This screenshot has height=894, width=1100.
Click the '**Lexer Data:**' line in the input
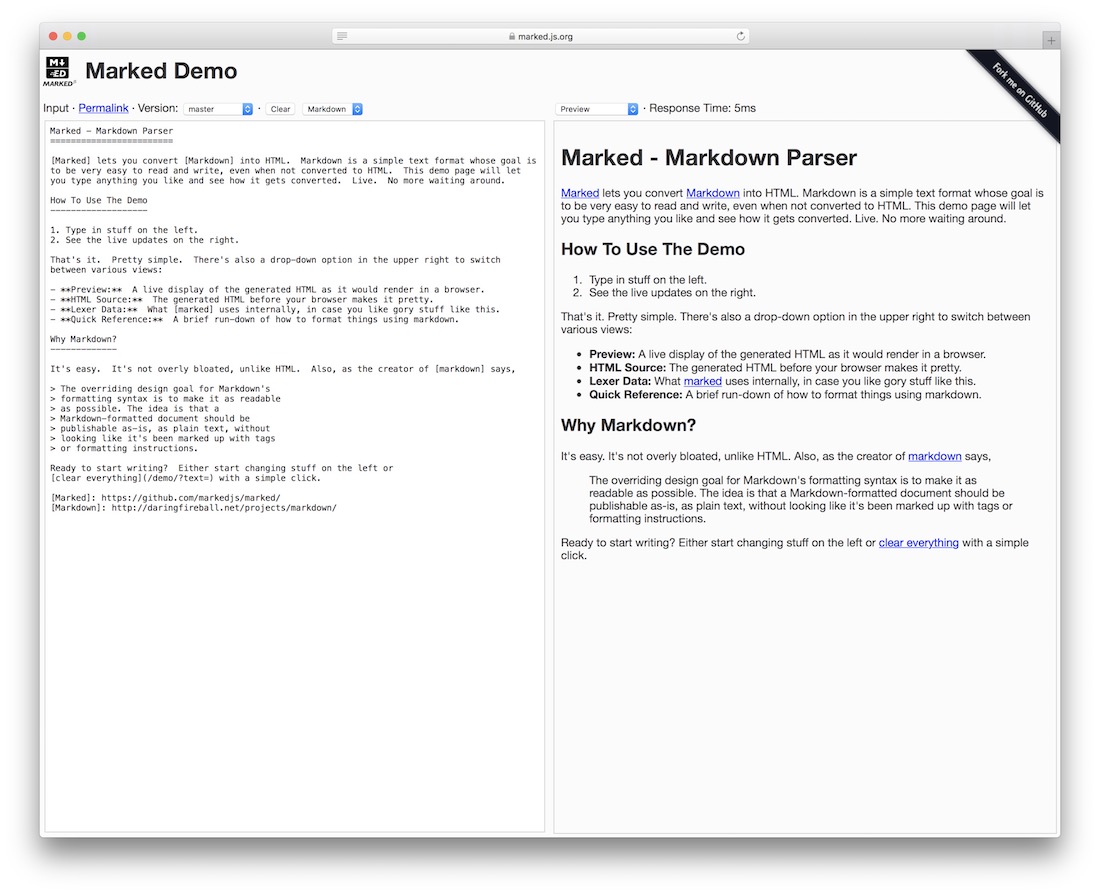pyautogui.click(x=275, y=309)
